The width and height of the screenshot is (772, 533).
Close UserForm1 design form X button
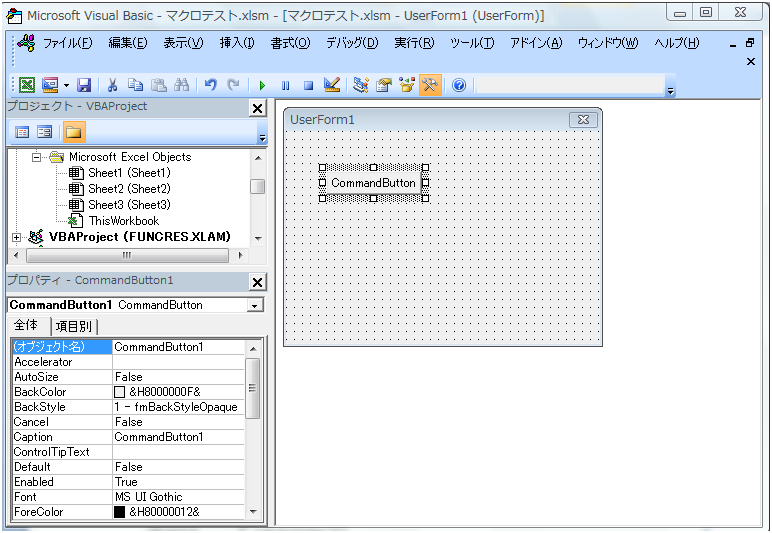click(x=583, y=120)
